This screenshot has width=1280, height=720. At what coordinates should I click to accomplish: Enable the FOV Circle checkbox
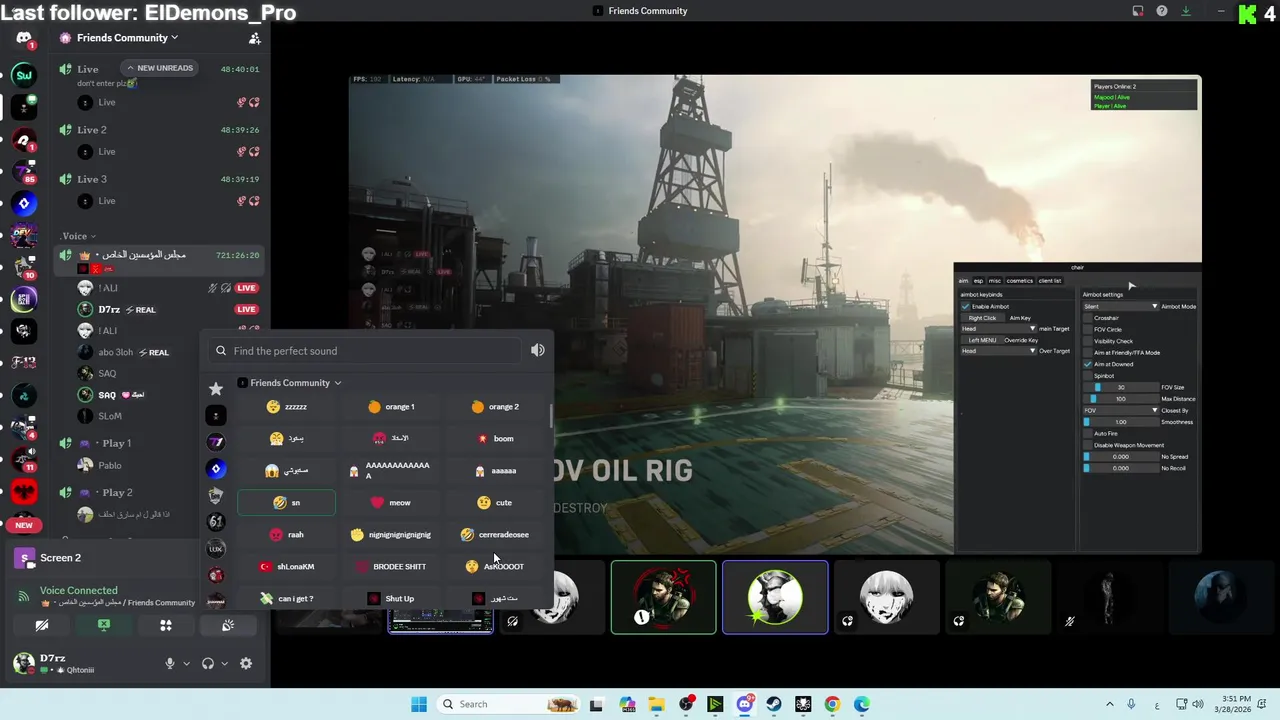[1087, 329]
